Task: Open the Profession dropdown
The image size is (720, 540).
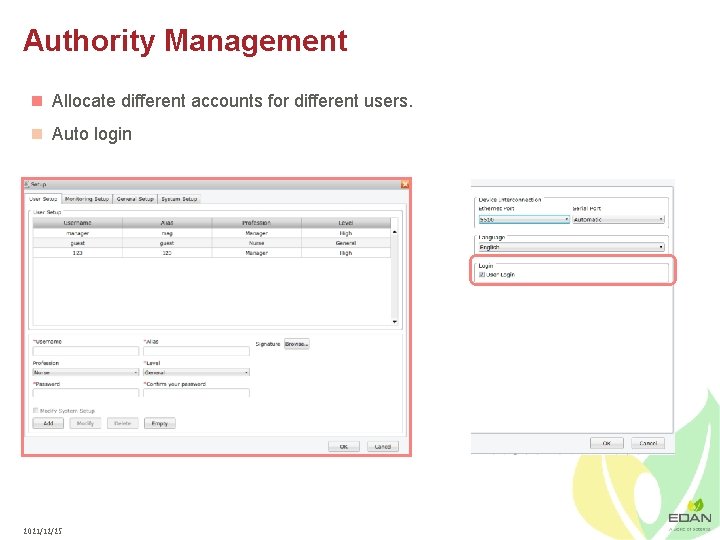Action: [x=85, y=372]
